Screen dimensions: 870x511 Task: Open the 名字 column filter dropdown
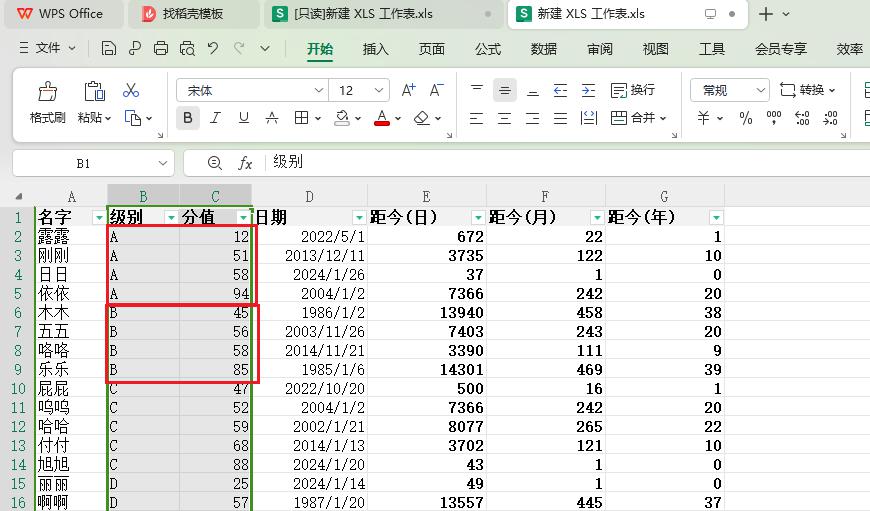(x=99, y=217)
